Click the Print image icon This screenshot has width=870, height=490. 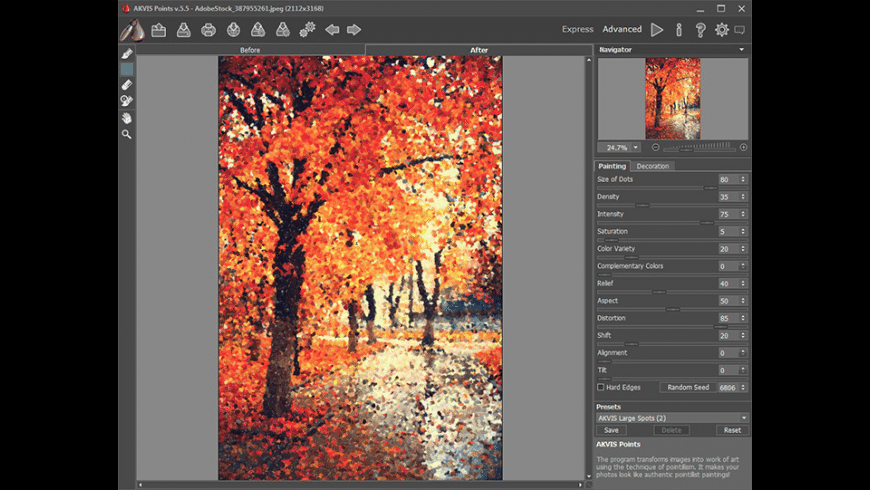(x=208, y=29)
